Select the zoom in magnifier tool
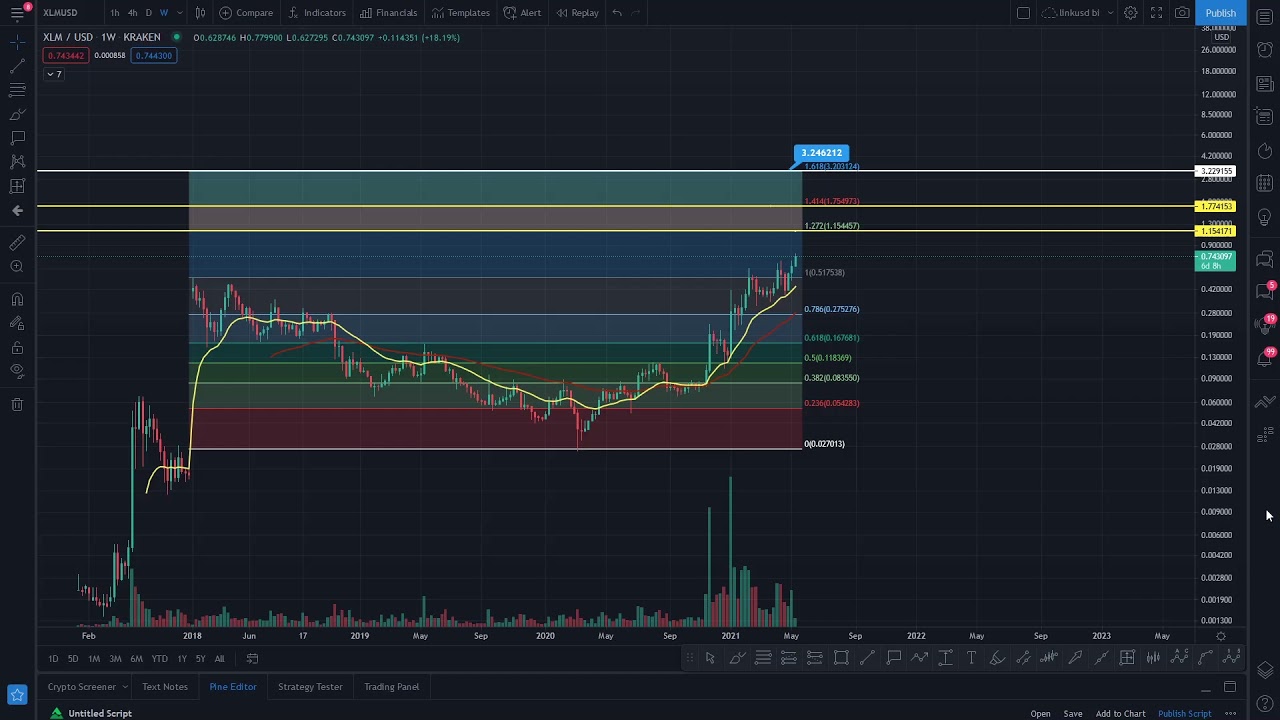The height and width of the screenshot is (720, 1280). [17, 266]
